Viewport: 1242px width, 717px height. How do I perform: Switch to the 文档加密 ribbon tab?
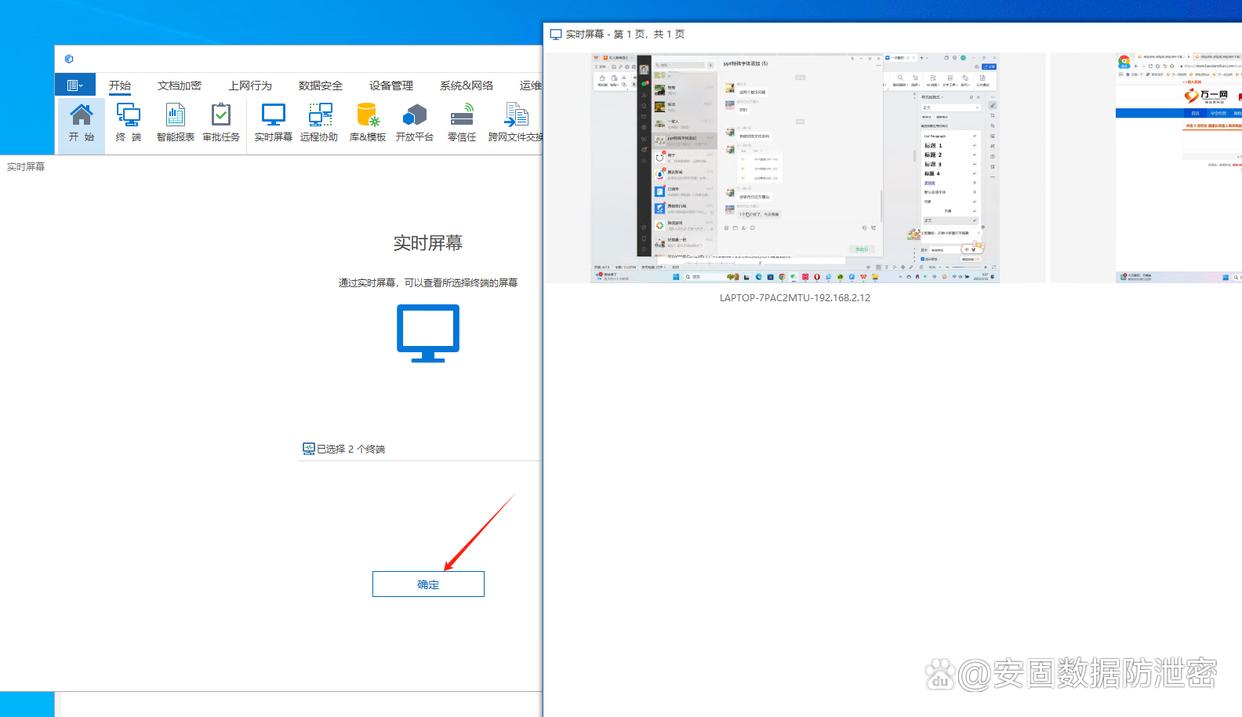(x=179, y=85)
